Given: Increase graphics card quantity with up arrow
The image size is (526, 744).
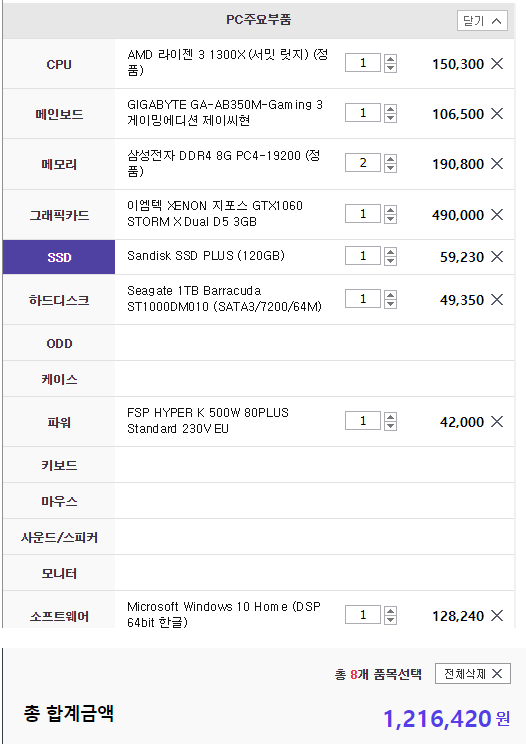Looking at the screenshot, I should [390, 210].
